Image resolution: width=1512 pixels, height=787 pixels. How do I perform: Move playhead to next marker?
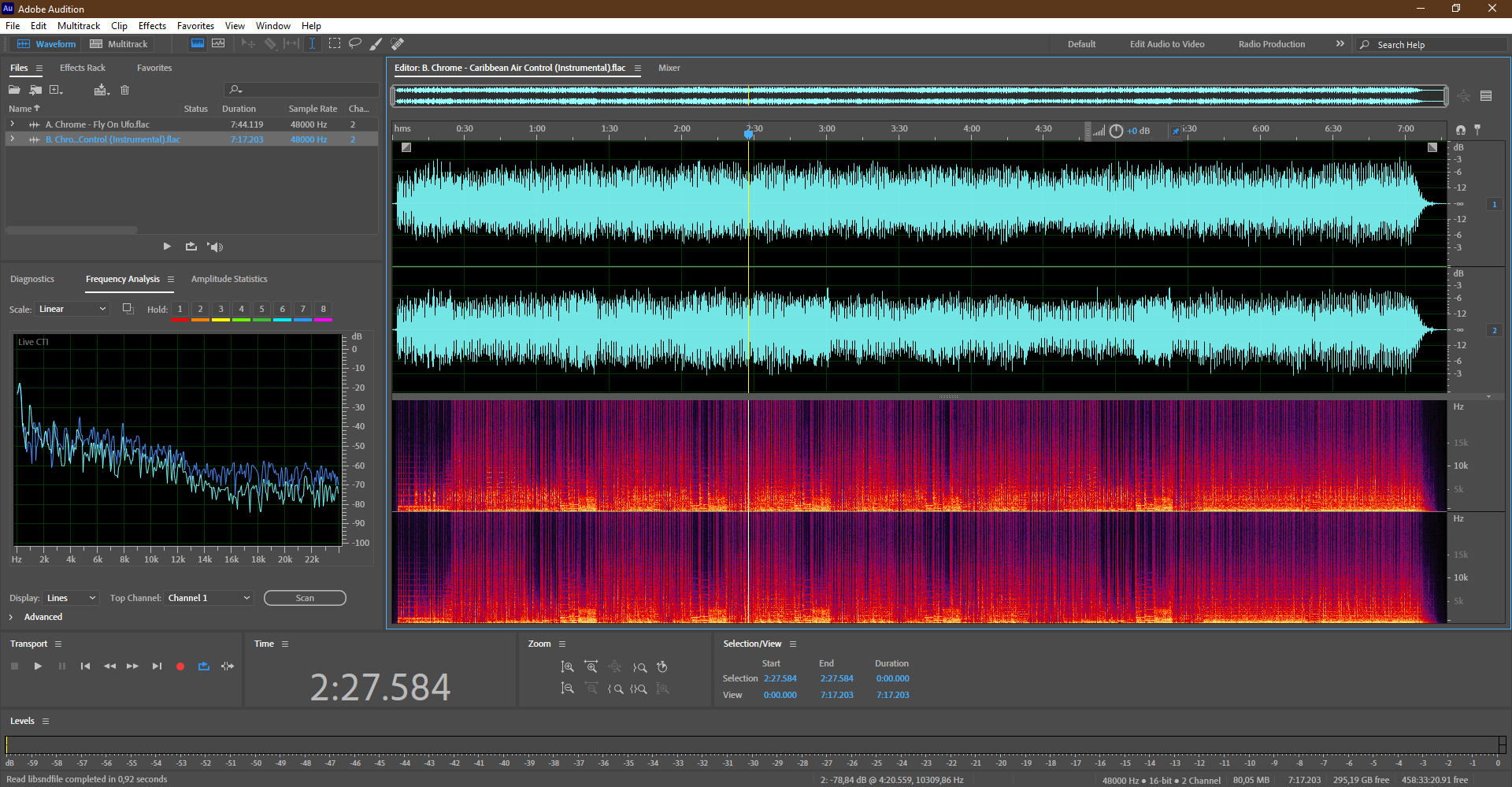[x=157, y=666]
